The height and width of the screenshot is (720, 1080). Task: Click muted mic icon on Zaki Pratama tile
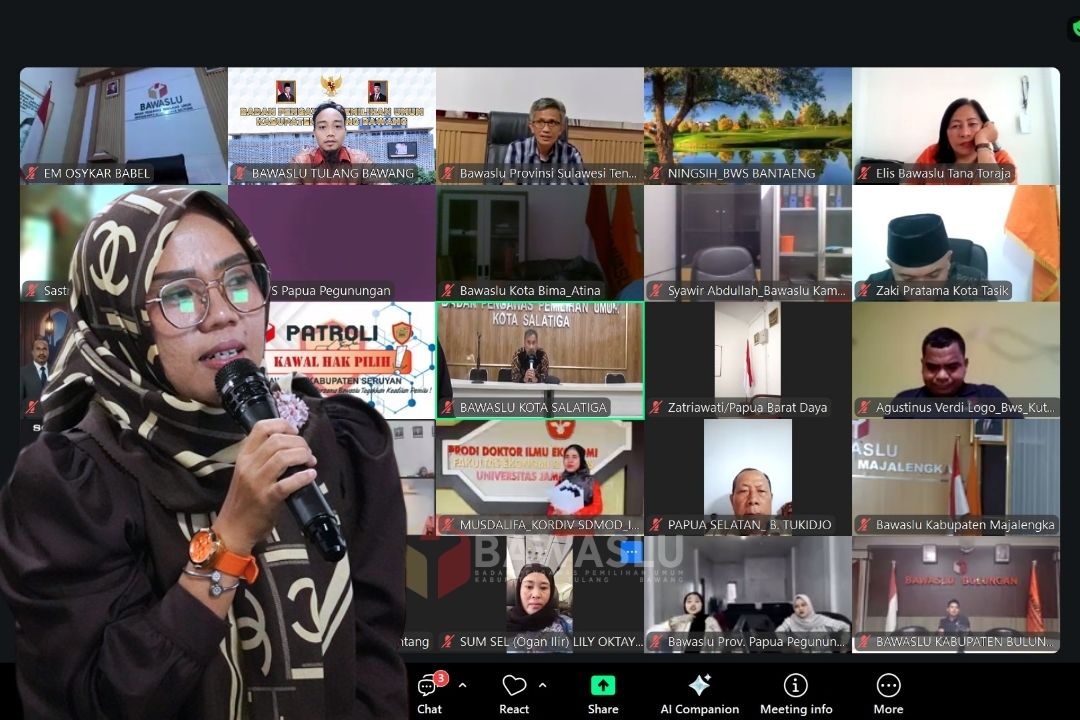point(864,291)
